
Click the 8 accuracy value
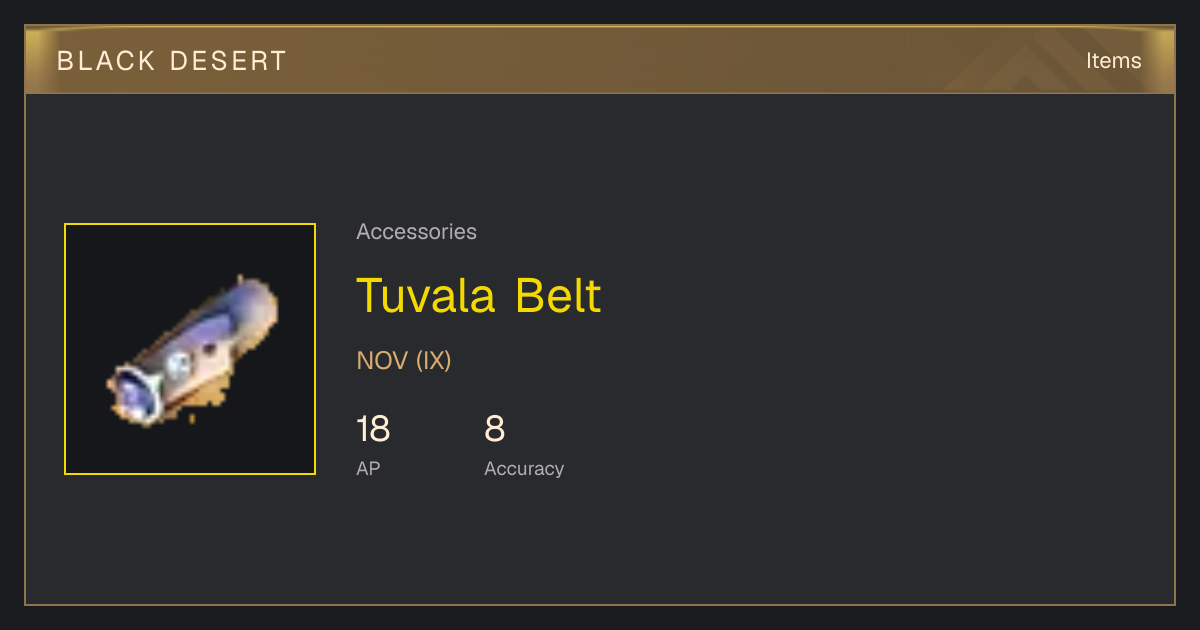[x=495, y=430]
